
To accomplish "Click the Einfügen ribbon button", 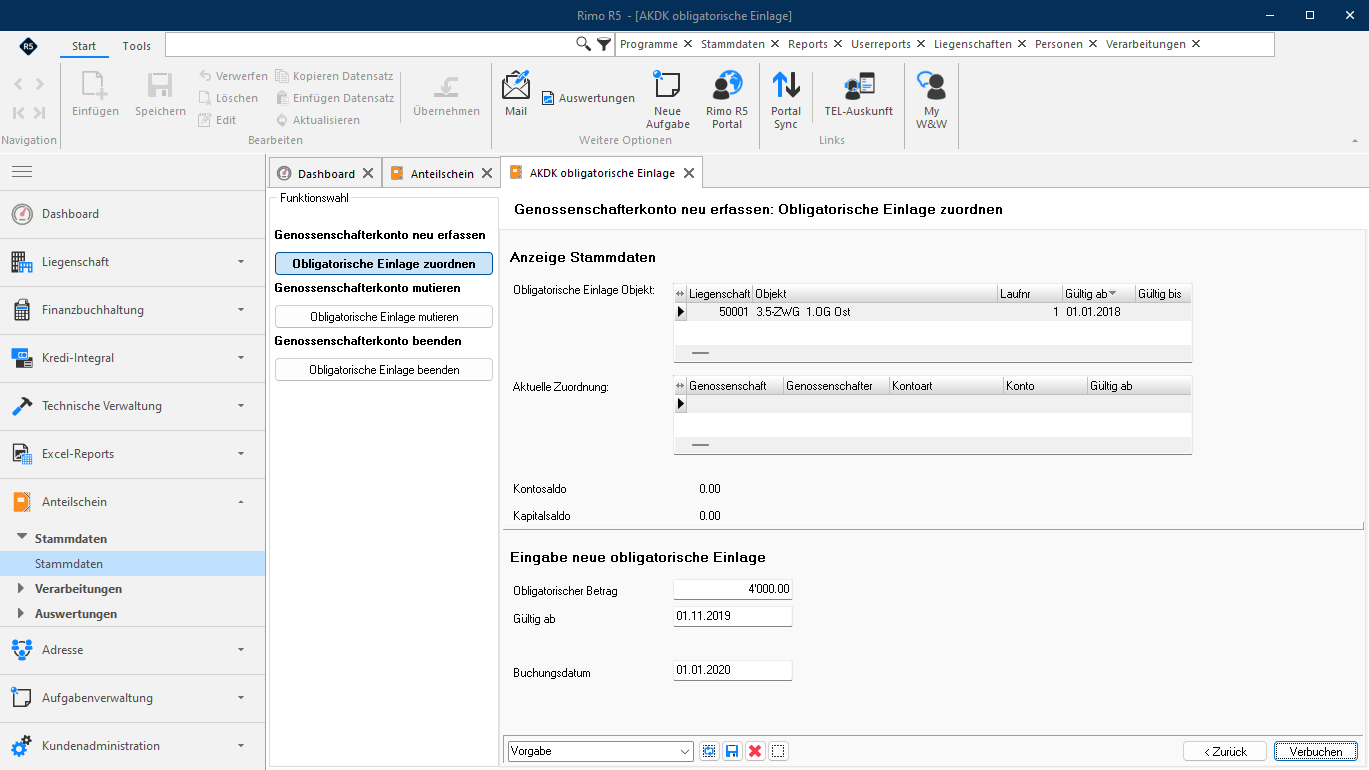I will [95, 94].
